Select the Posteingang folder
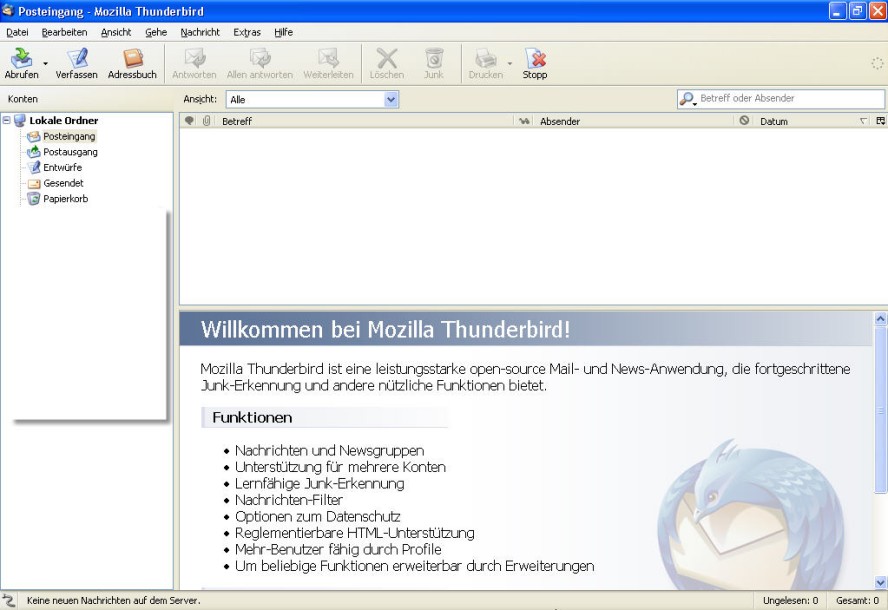 click(69, 136)
